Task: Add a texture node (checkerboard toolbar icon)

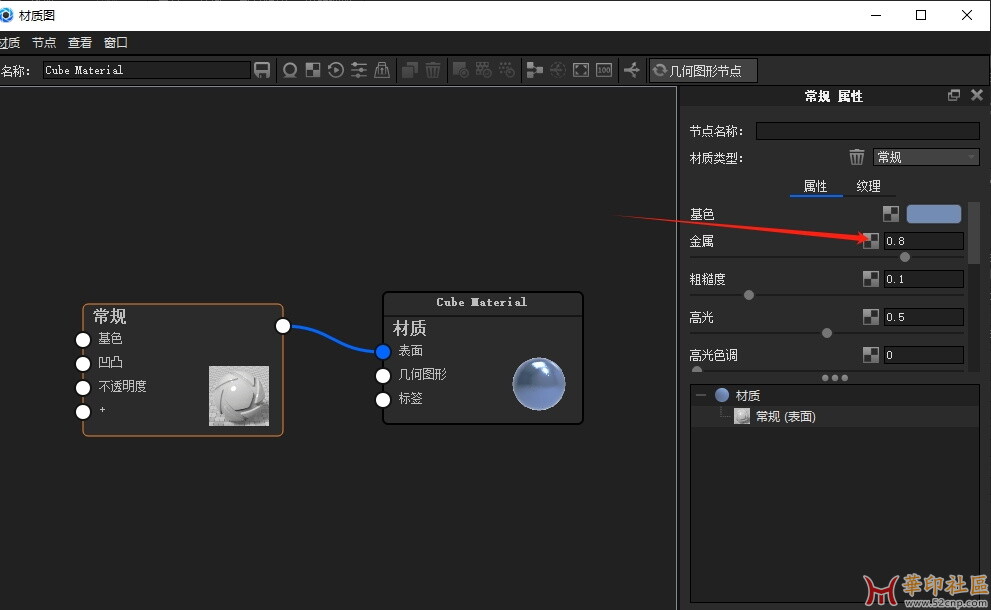Action: [313, 70]
